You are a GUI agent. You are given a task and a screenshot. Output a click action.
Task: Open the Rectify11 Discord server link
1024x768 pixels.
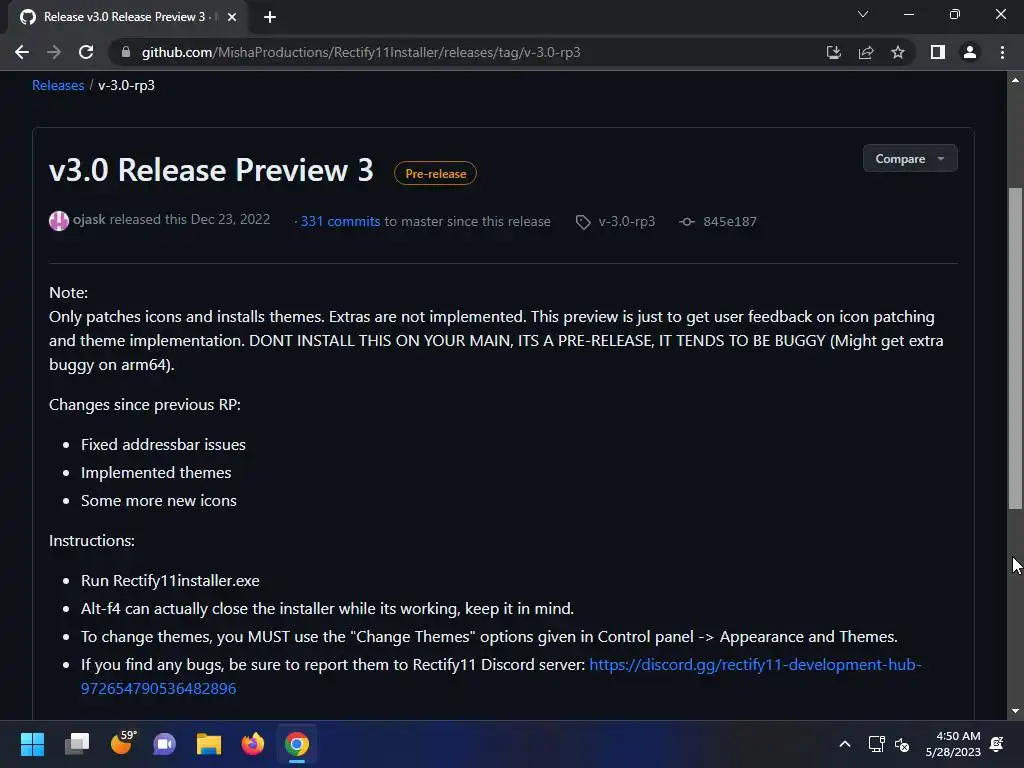coord(755,665)
